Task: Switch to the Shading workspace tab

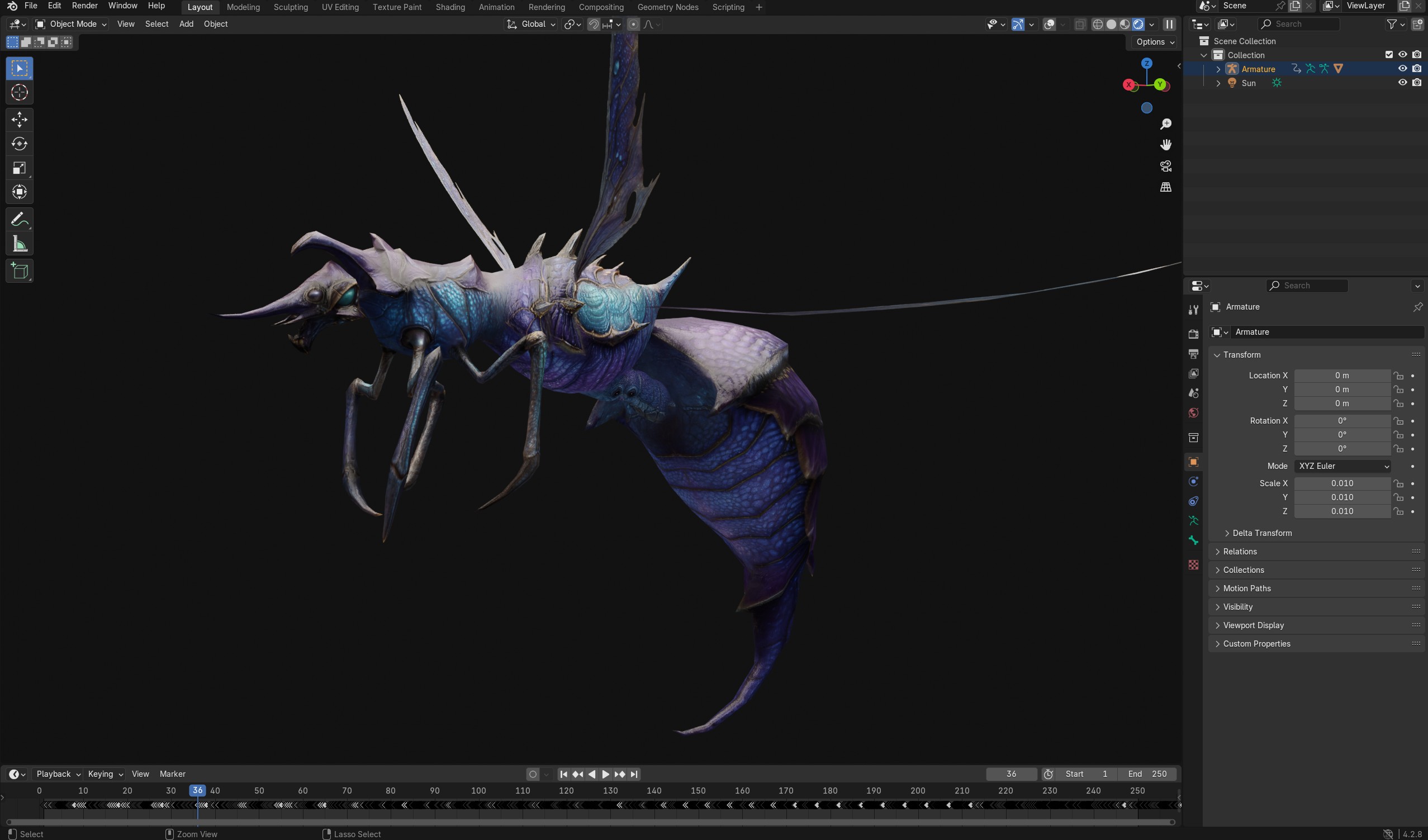Action: tap(450, 7)
